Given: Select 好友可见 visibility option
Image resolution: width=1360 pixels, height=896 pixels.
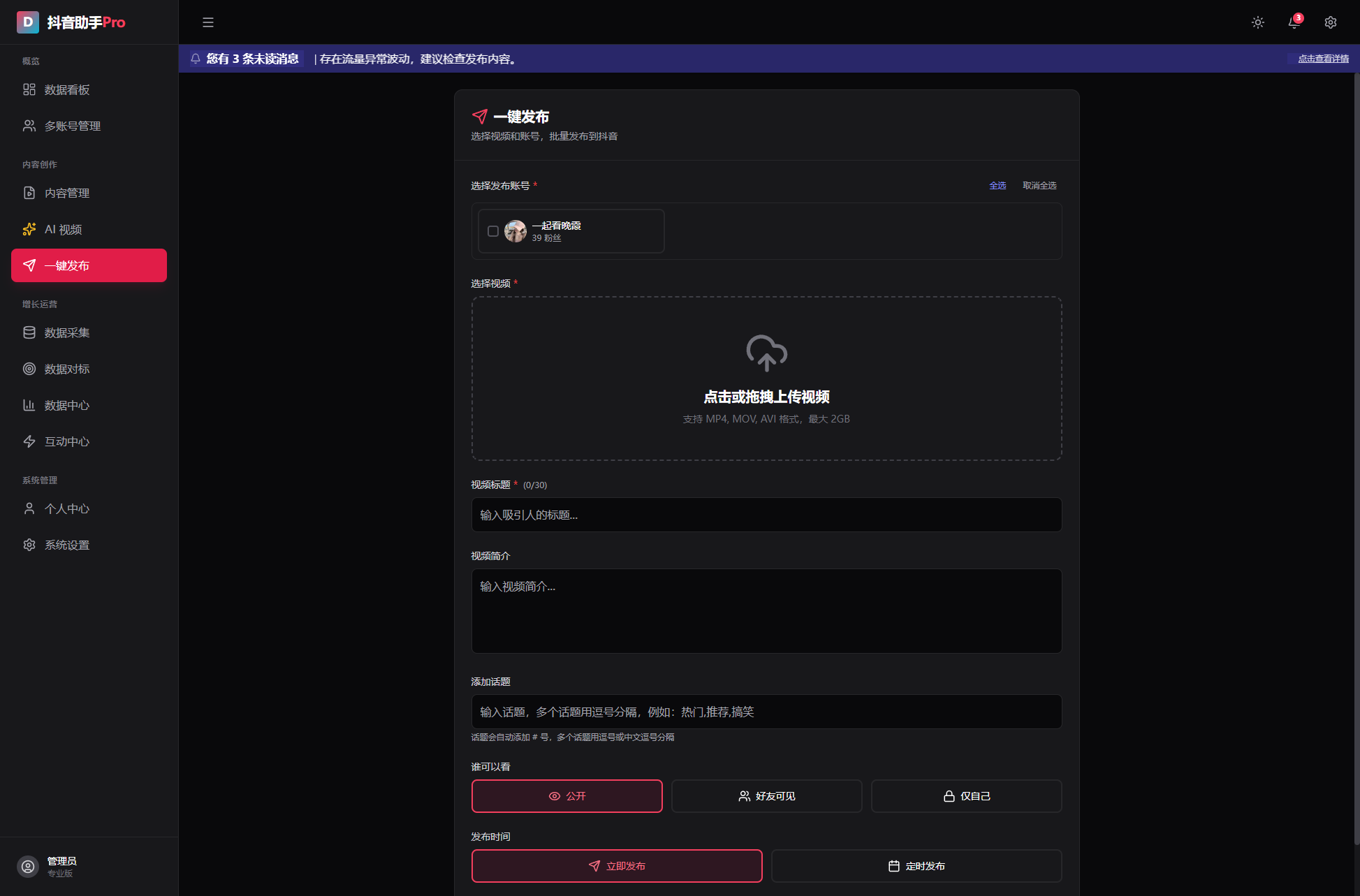Looking at the screenshot, I should click(x=766, y=796).
